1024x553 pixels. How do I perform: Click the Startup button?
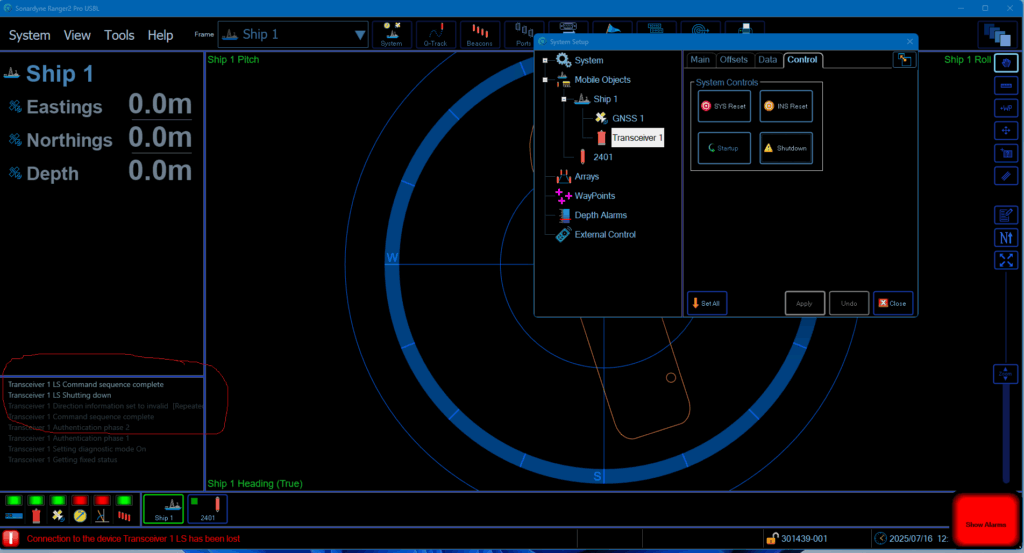(x=724, y=148)
